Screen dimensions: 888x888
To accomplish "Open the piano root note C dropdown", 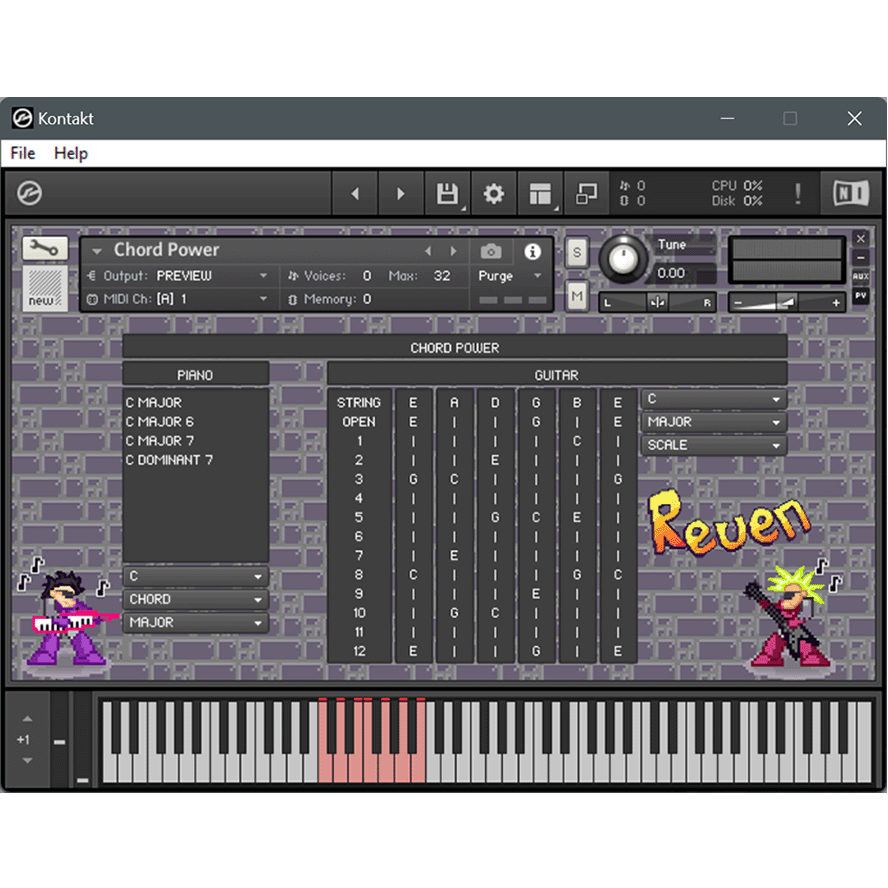I will click(195, 576).
